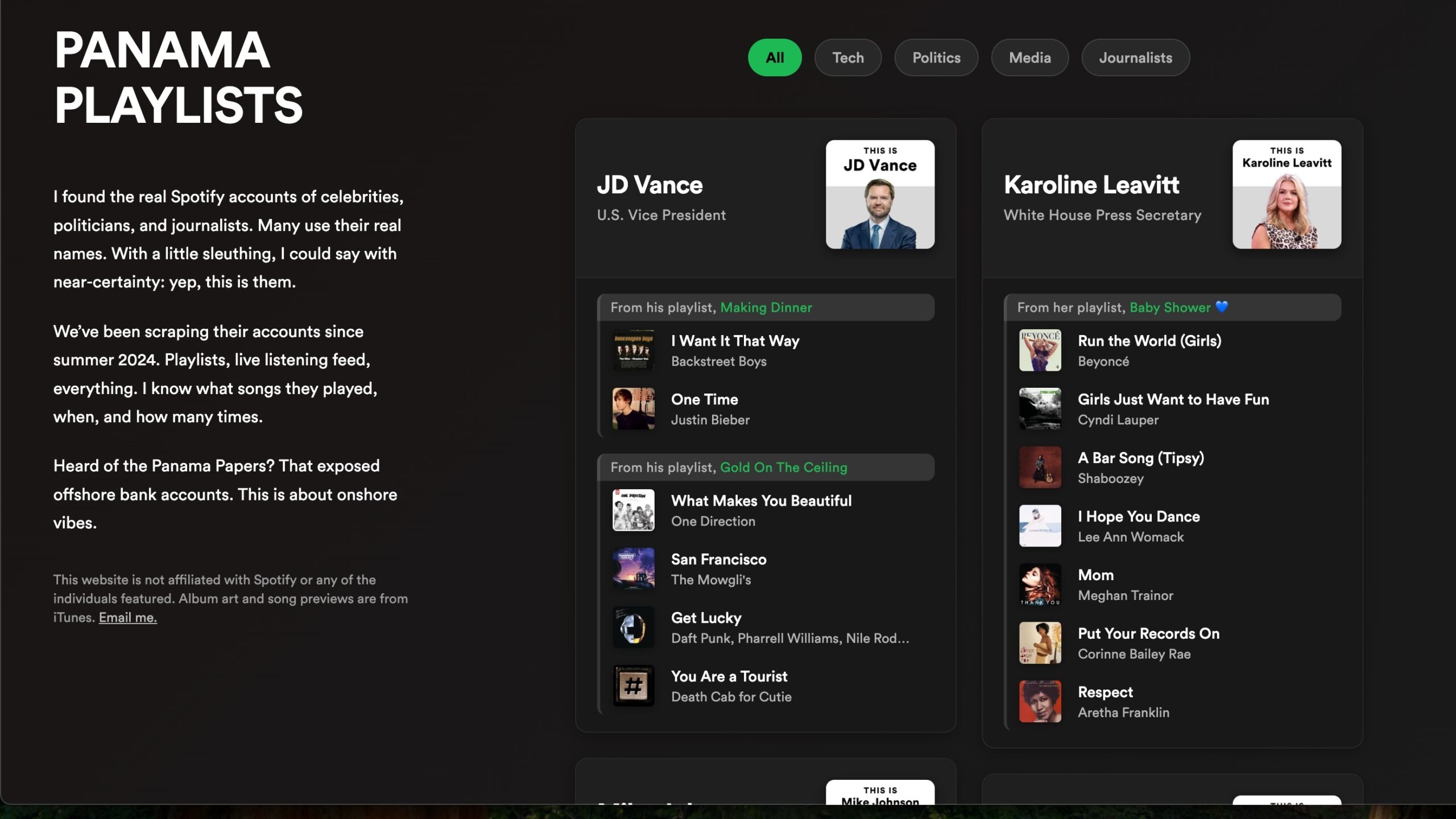Click A Bar Song (Tipsy) album art
This screenshot has height=819, width=1456.
click(1040, 468)
